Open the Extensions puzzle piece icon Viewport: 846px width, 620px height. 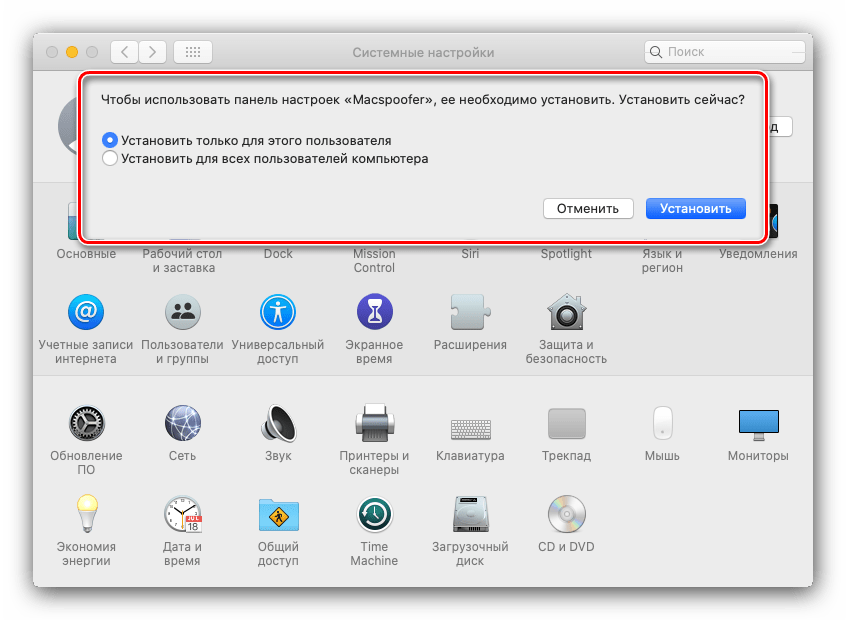point(470,313)
